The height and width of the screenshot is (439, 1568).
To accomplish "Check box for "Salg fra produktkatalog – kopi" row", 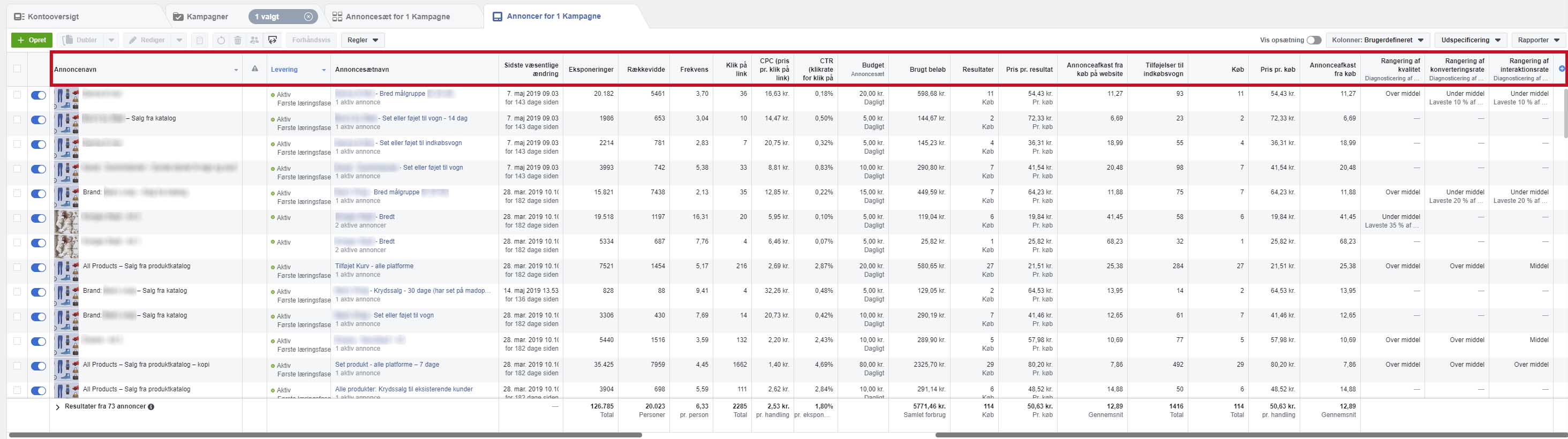I will point(17,365).
